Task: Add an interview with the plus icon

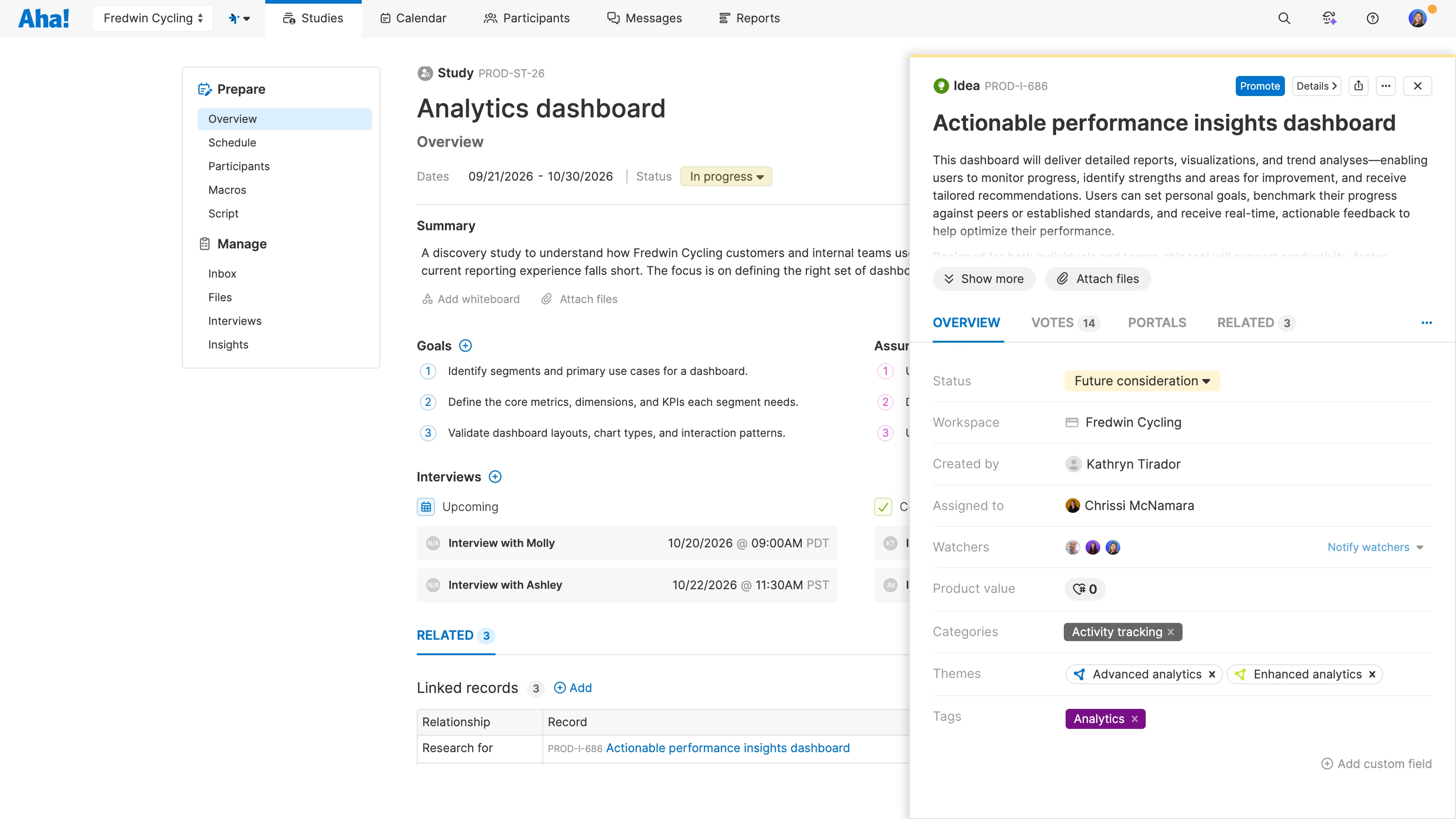Action: pos(495,476)
